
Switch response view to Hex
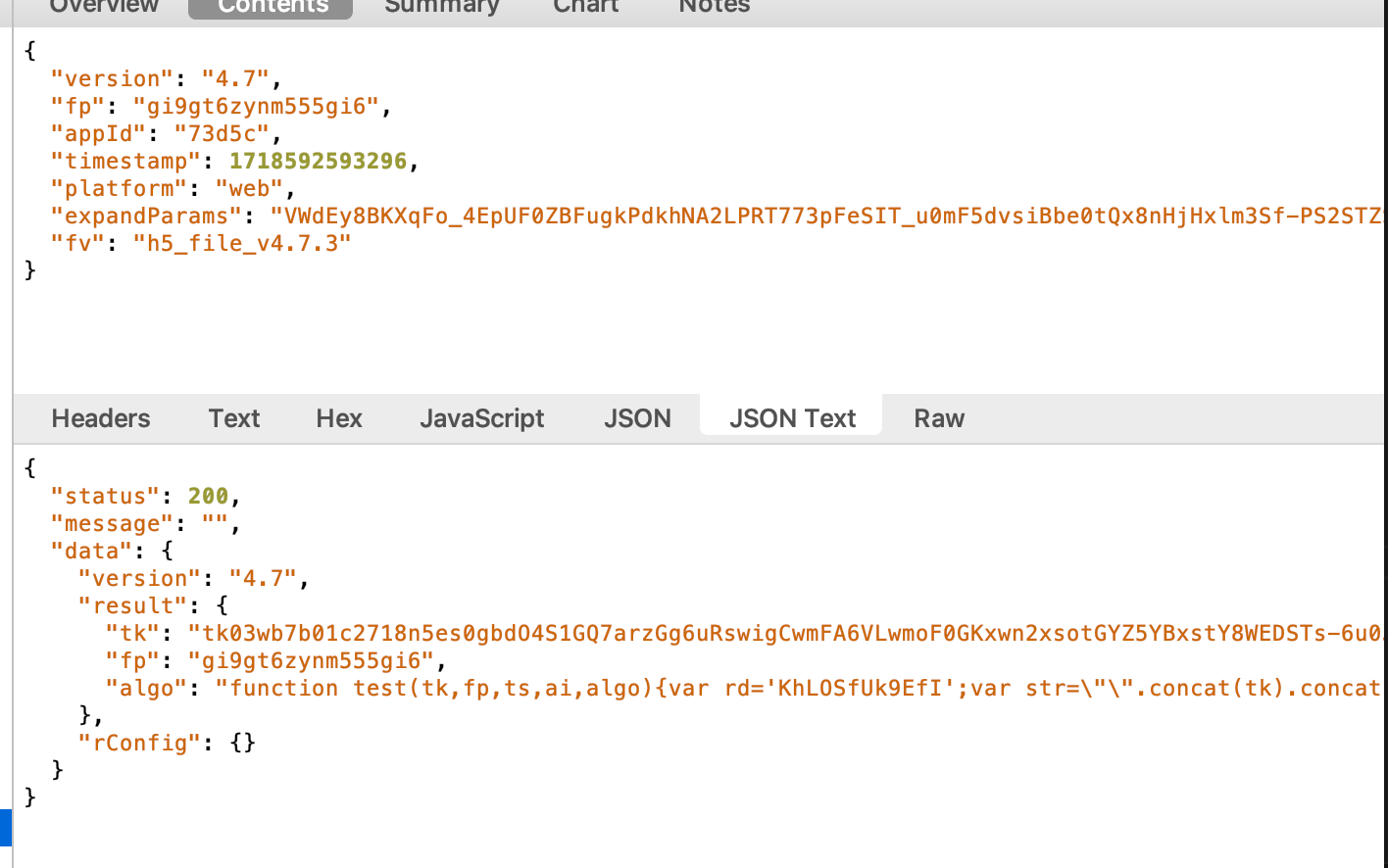(339, 418)
